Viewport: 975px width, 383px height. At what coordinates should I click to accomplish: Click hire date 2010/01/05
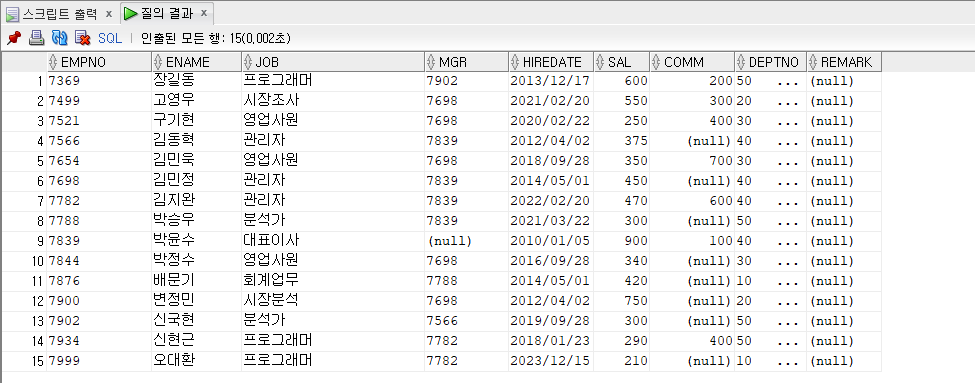[550, 241]
